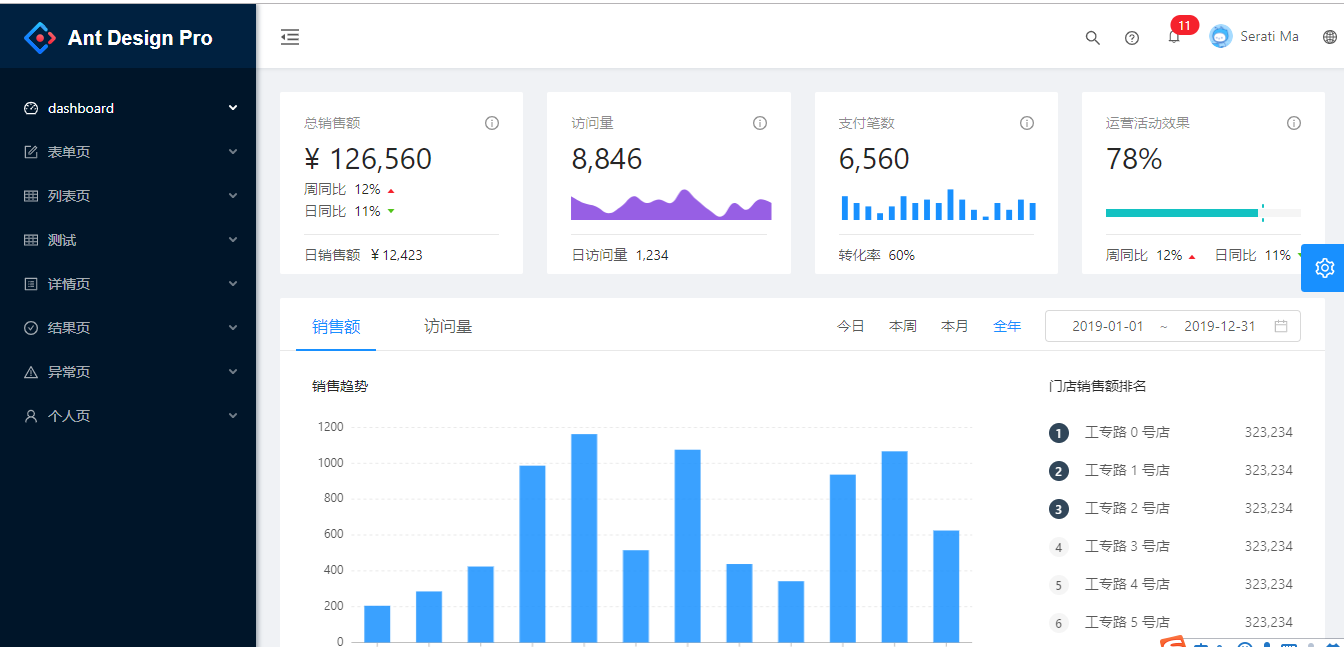Collapse the dashboard submenu chevron

[232, 107]
